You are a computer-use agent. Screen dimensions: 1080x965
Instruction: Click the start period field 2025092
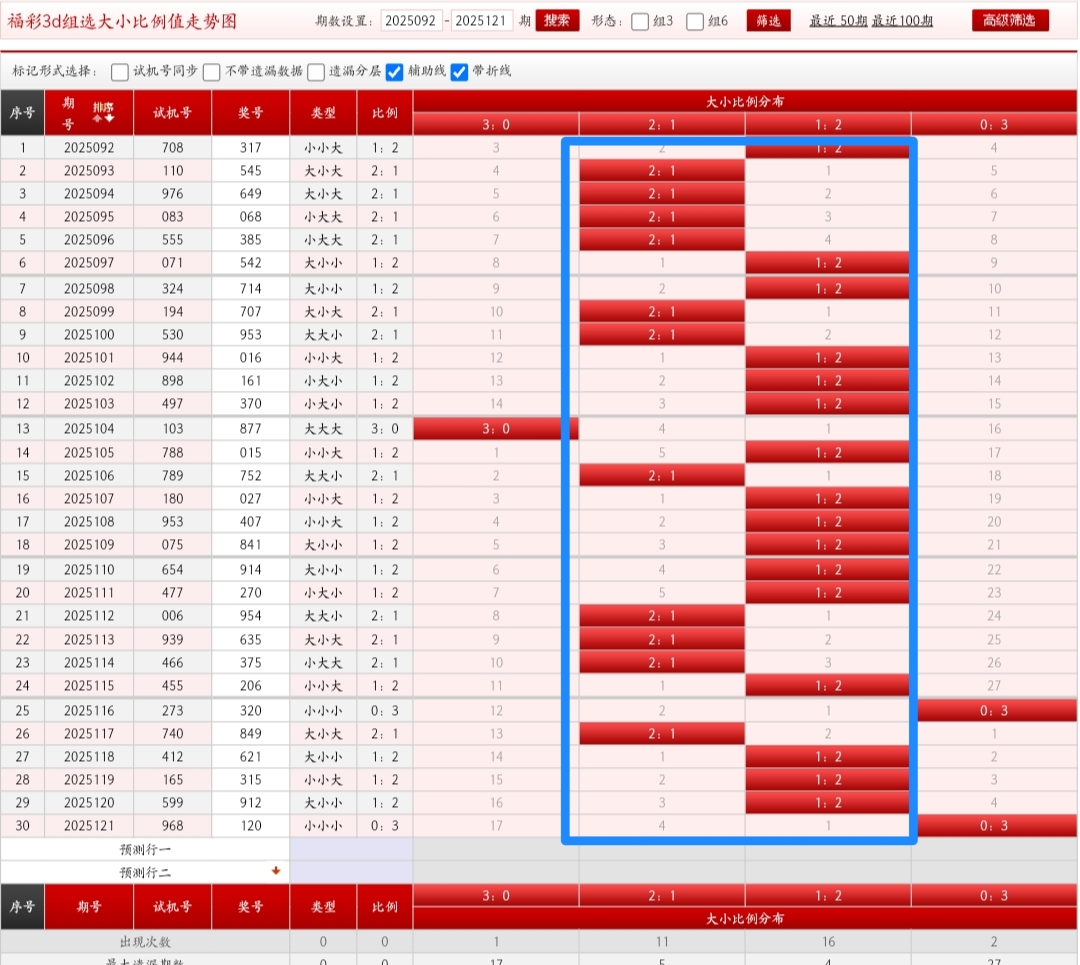point(411,21)
